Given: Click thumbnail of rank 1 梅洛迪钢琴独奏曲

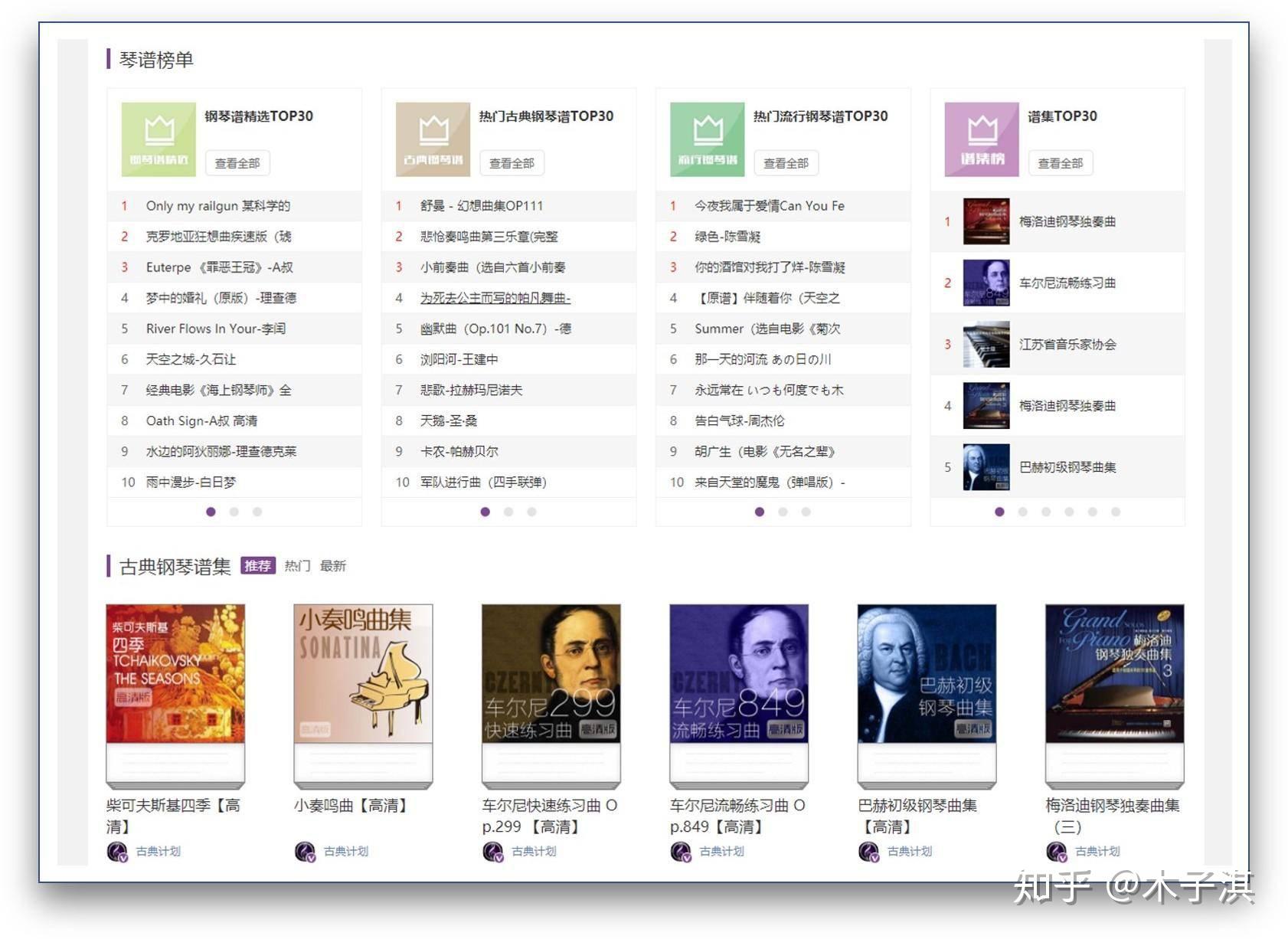Looking at the screenshot, I should (986, 221).
